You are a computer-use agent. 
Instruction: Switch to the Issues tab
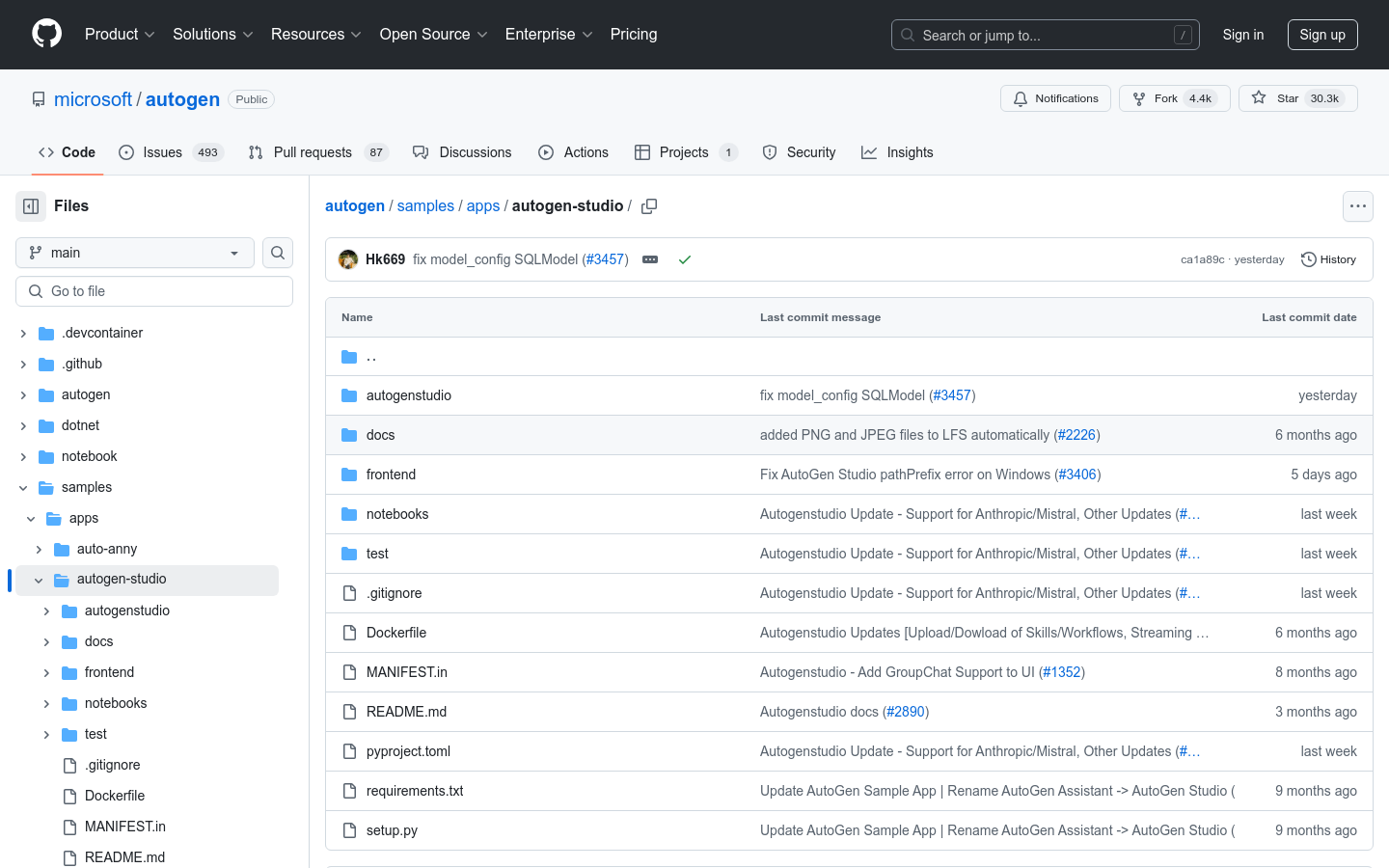click(x=171, y=152)
